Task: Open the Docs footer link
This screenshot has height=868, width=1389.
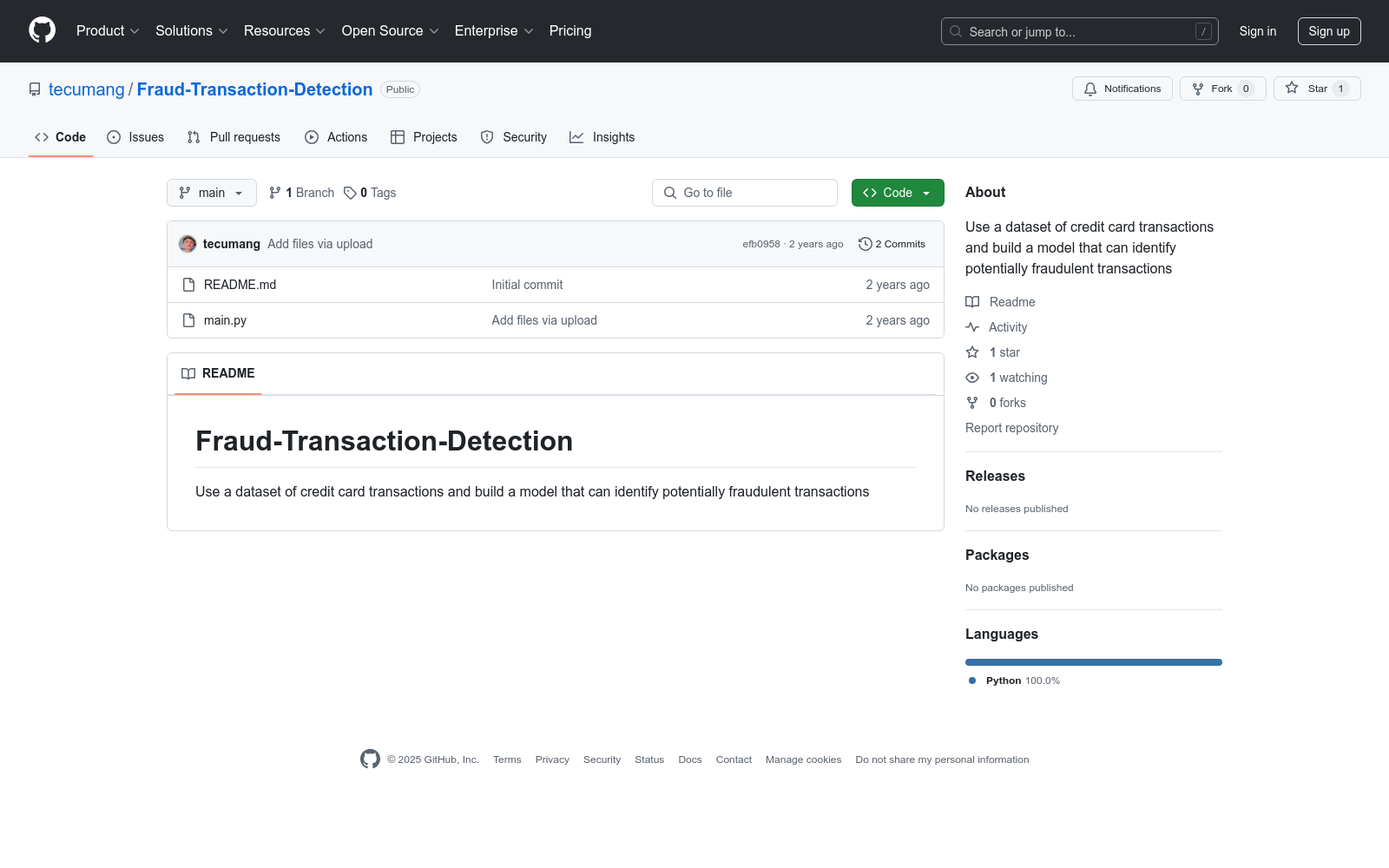Action: click(x=690, y=759)
